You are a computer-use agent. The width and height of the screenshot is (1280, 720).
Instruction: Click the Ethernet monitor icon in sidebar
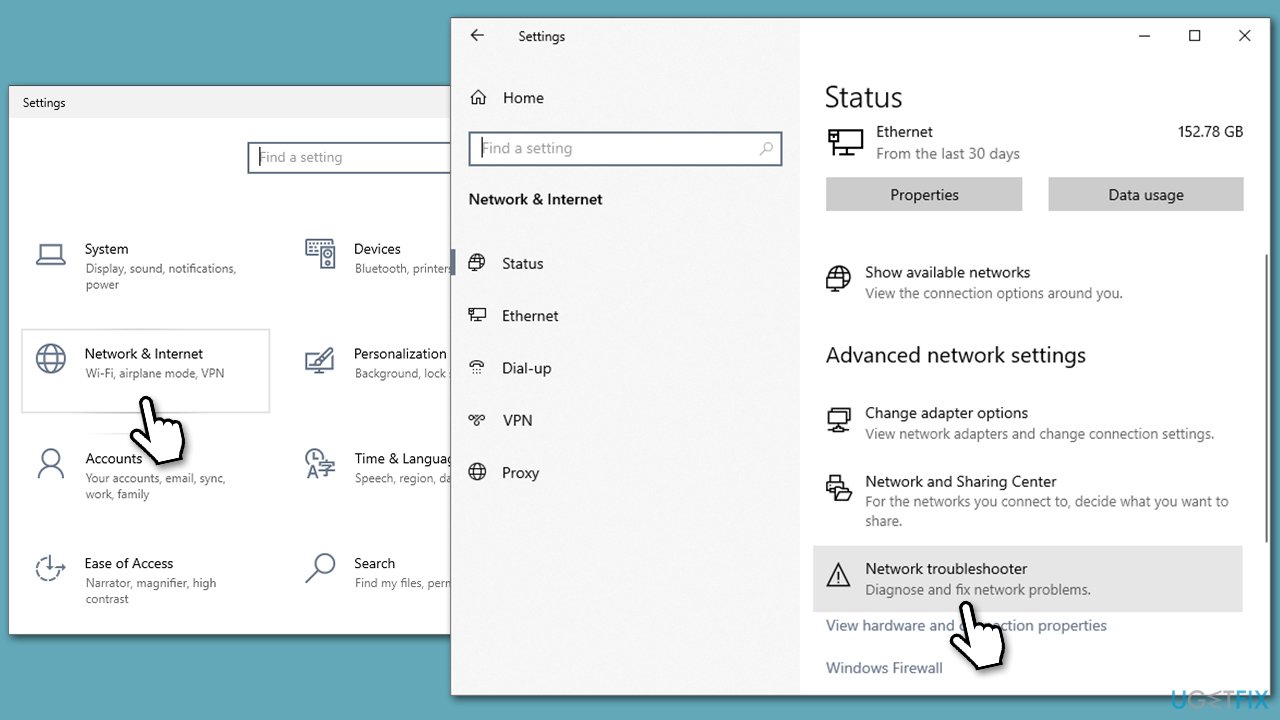477,315
